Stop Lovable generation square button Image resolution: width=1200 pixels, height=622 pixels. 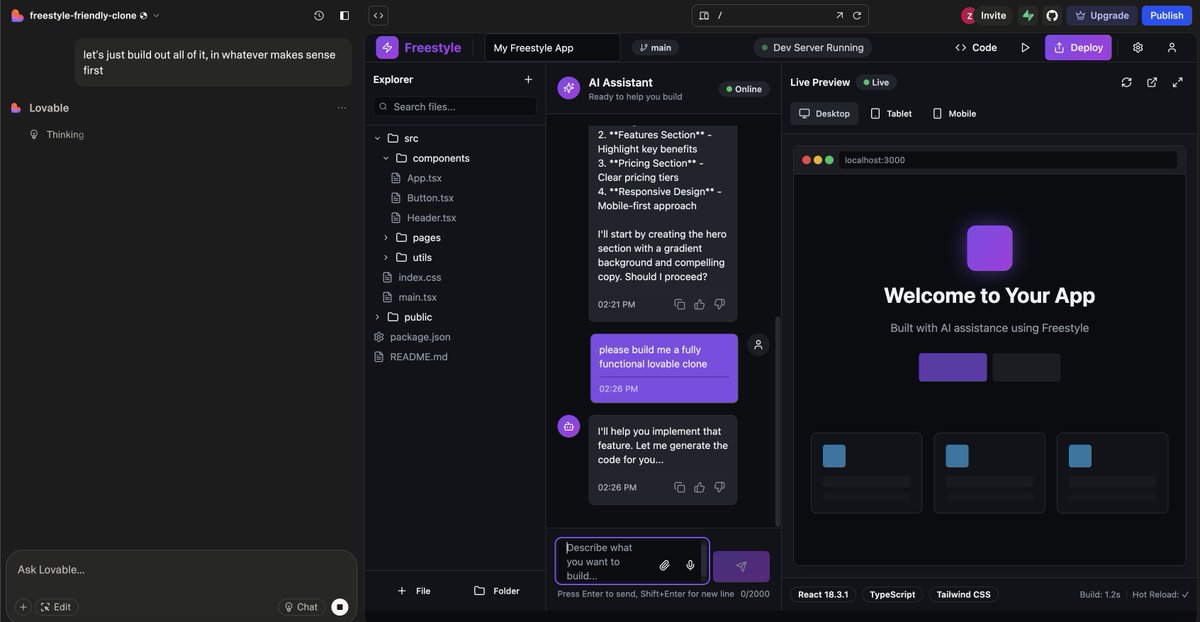coord(340,607)
